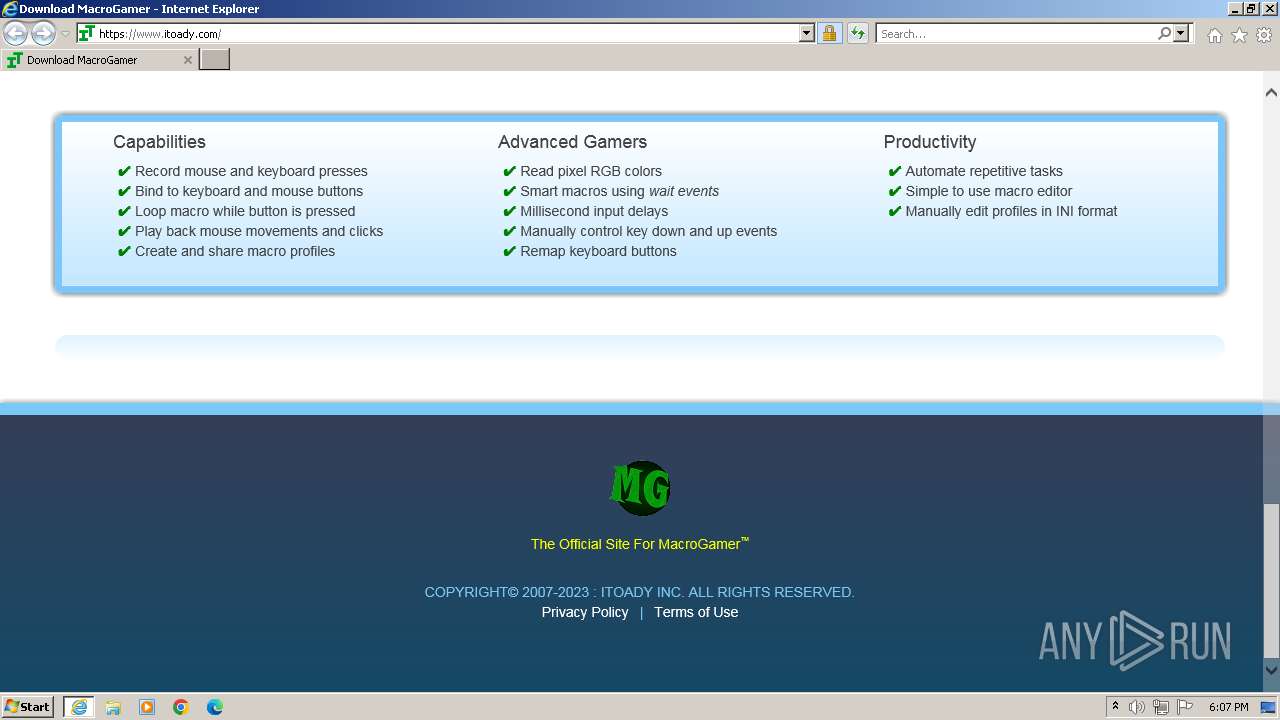The image size is (1280, 720).
Task: Click 'Simple to use macro editor'
Action: coord(989,191)
